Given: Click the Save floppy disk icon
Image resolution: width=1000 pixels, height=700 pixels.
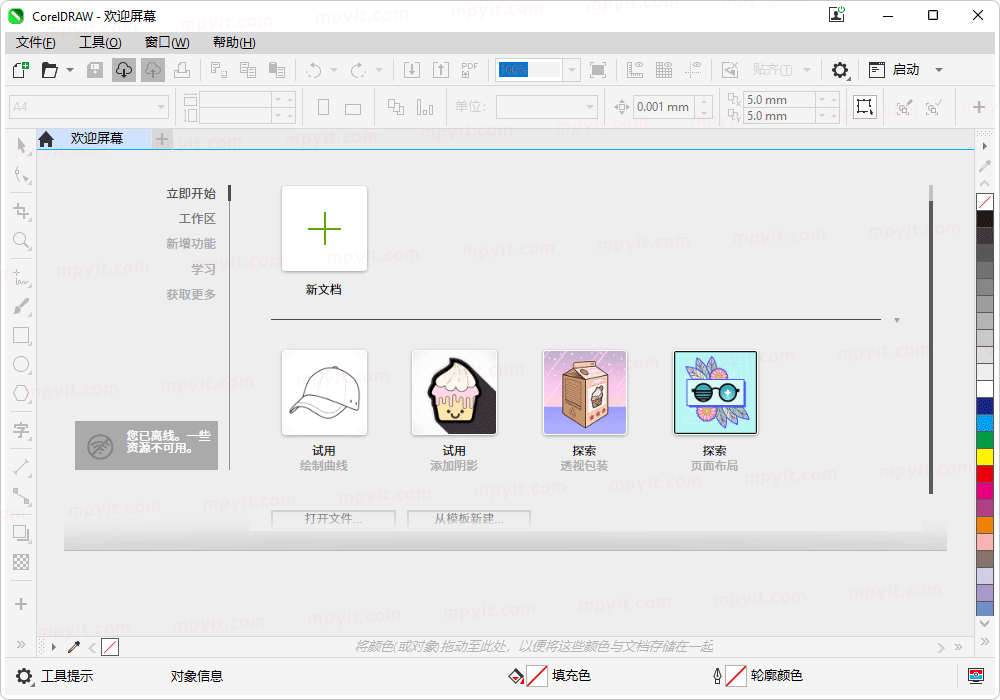Looking at the screenshot, I should 95,69.
